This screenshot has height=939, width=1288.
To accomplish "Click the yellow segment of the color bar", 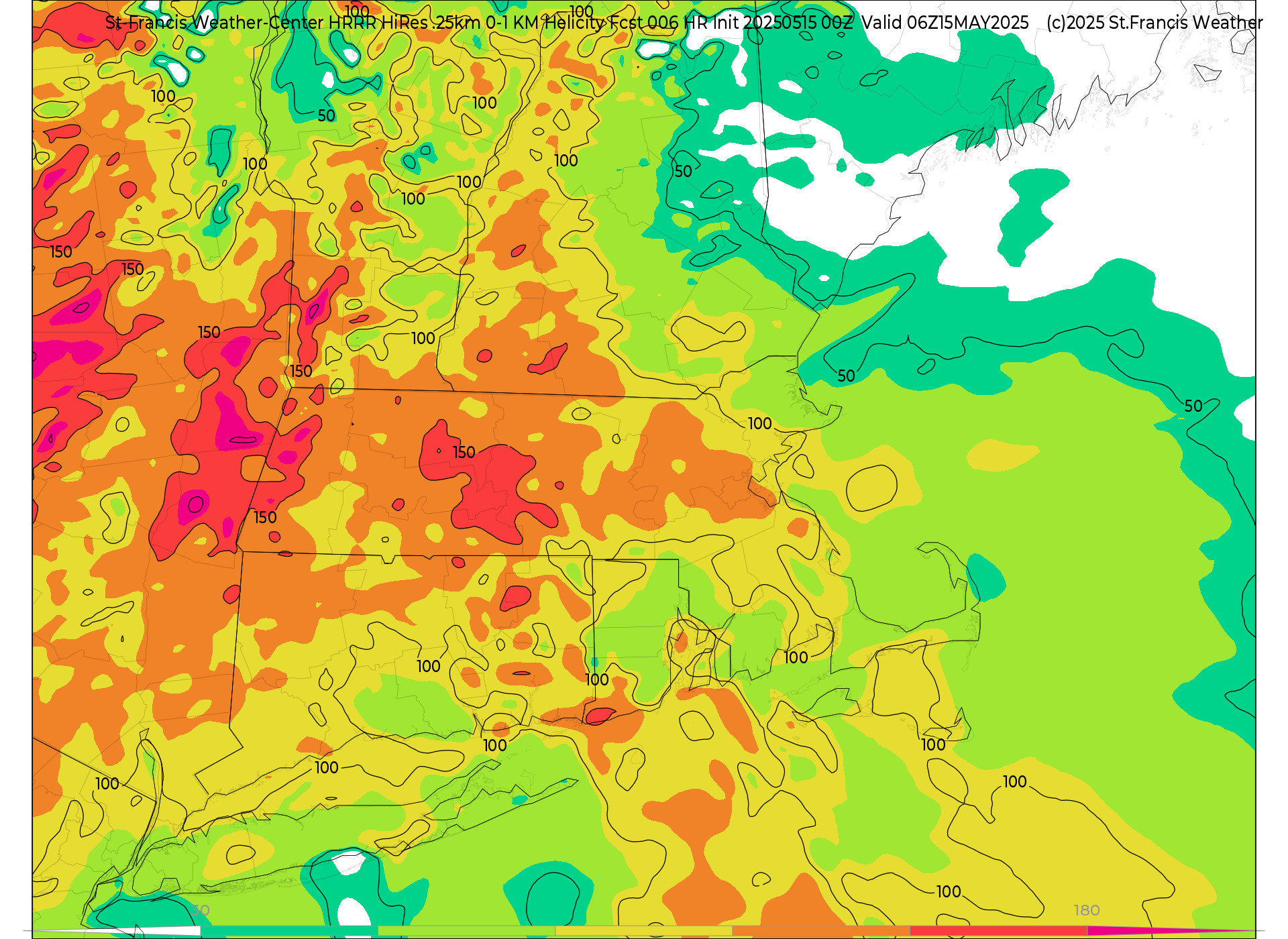I will pos(644,931).
